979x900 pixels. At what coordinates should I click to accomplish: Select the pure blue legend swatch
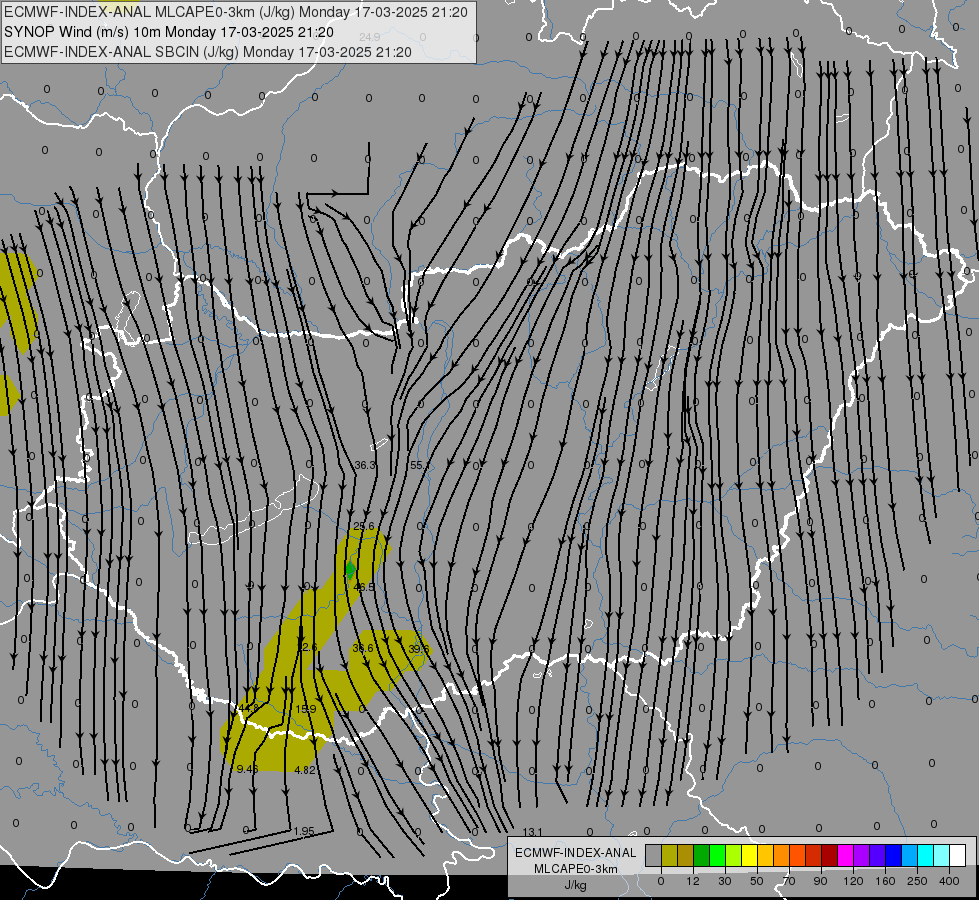[x=893, y=856]
